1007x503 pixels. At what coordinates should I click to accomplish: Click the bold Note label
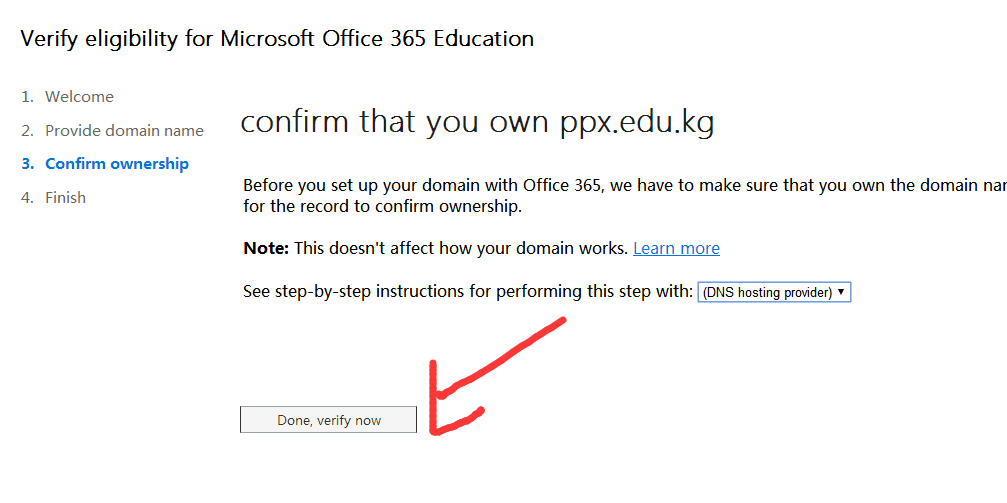[266, 248]
